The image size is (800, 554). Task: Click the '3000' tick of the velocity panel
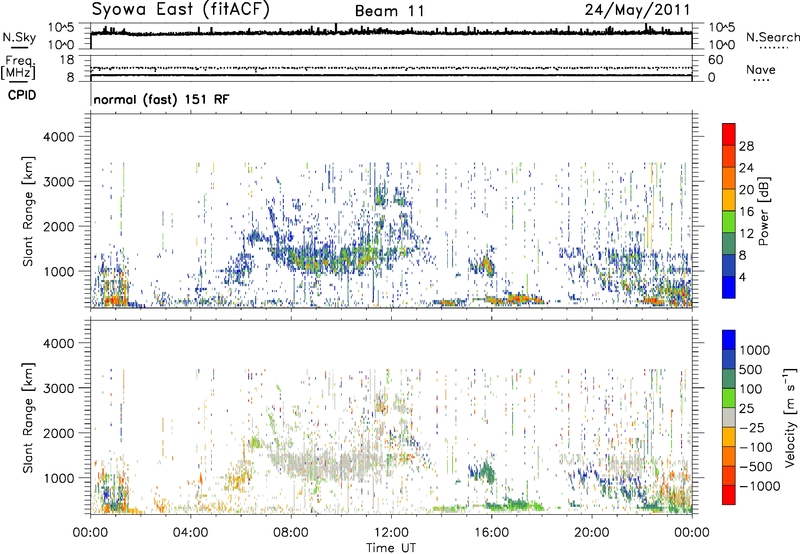(x=59, y=388)
